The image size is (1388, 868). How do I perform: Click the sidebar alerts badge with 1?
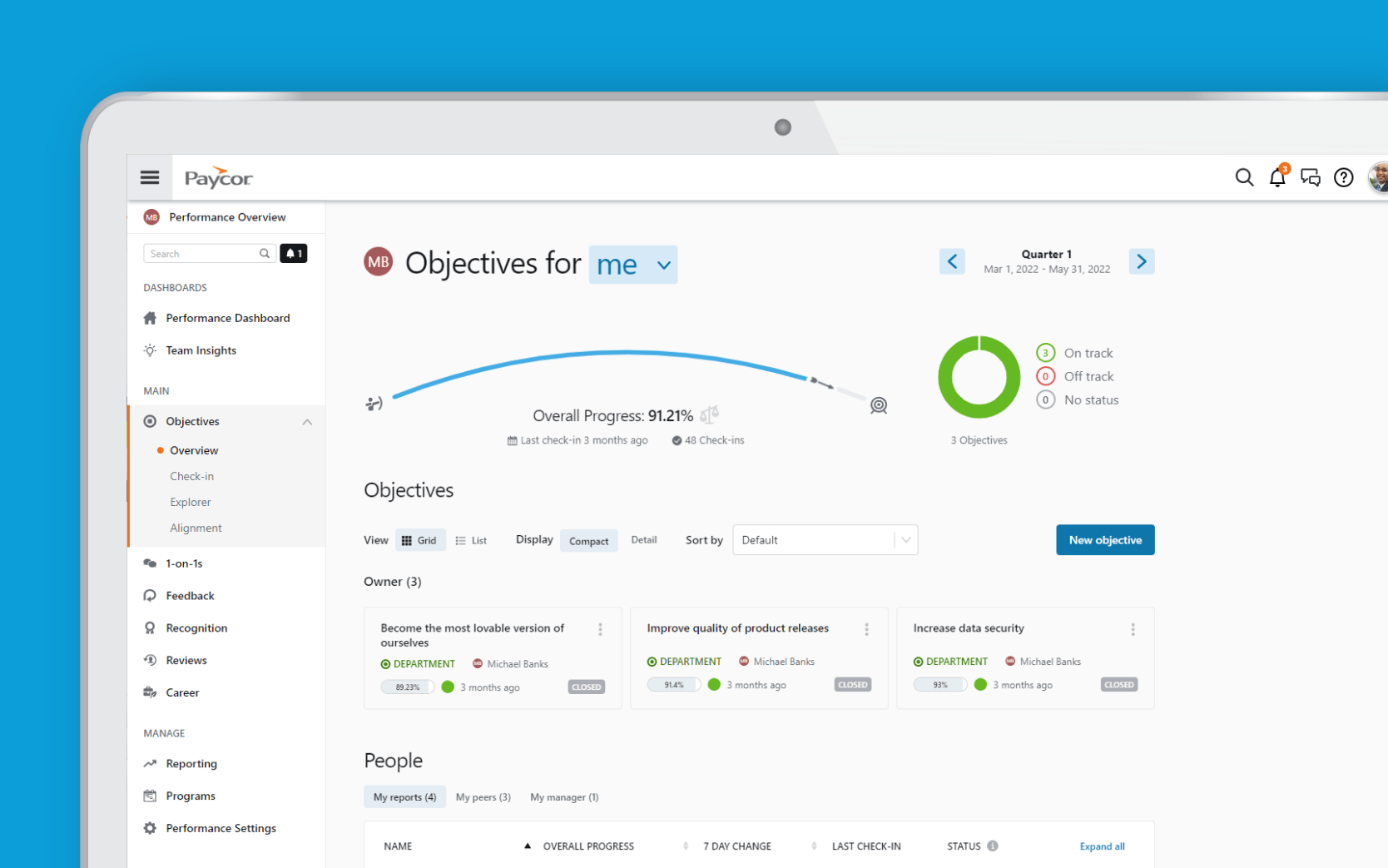pyautogui.click(x=293, y=253)
